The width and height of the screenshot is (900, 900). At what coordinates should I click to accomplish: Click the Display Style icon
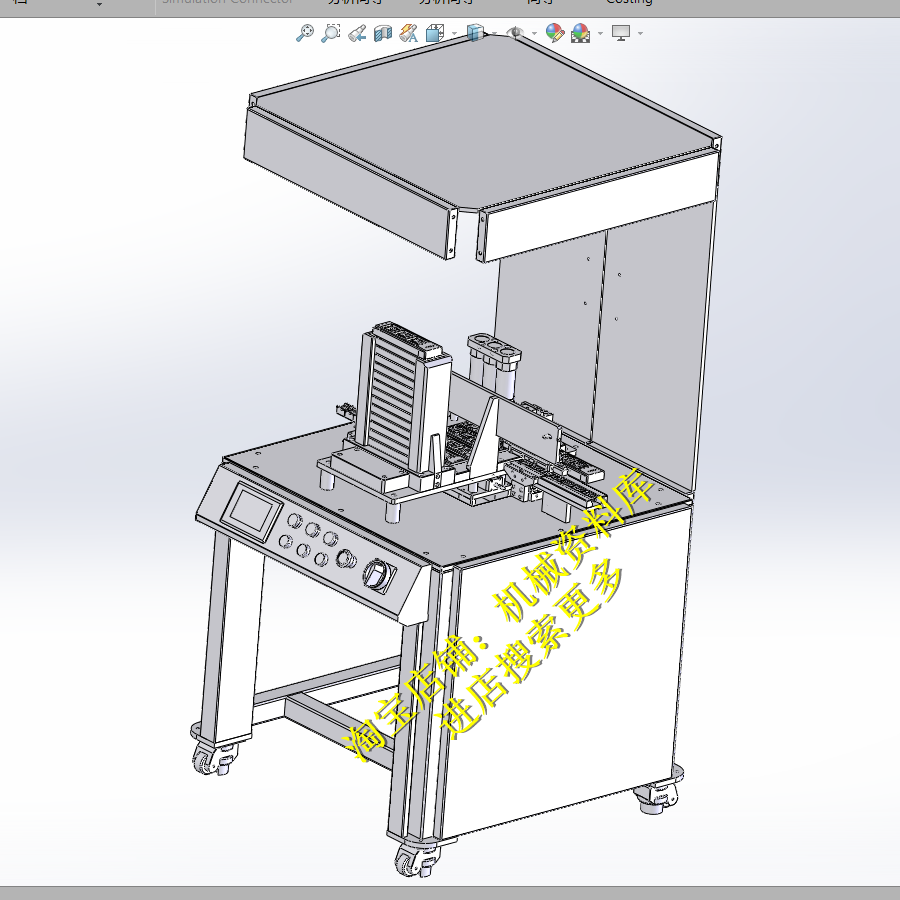click(475, 33)
